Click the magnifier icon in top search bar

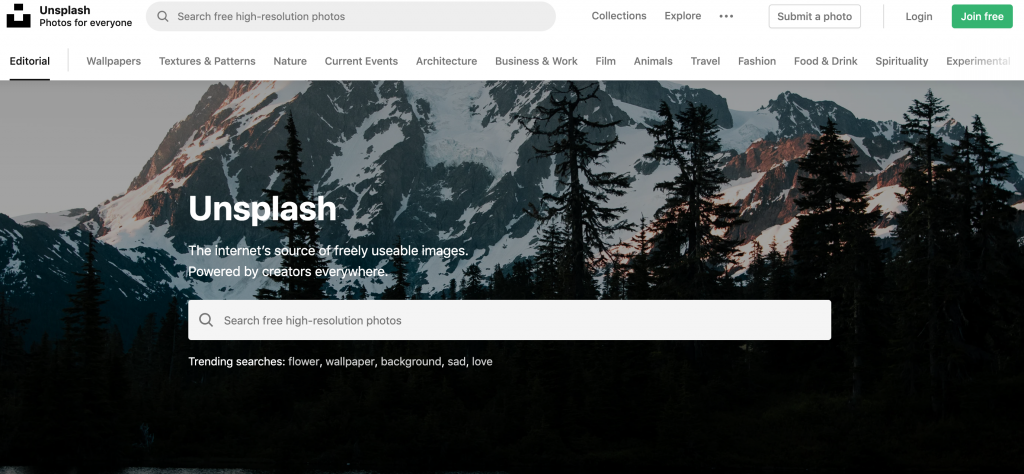(163, 16)
